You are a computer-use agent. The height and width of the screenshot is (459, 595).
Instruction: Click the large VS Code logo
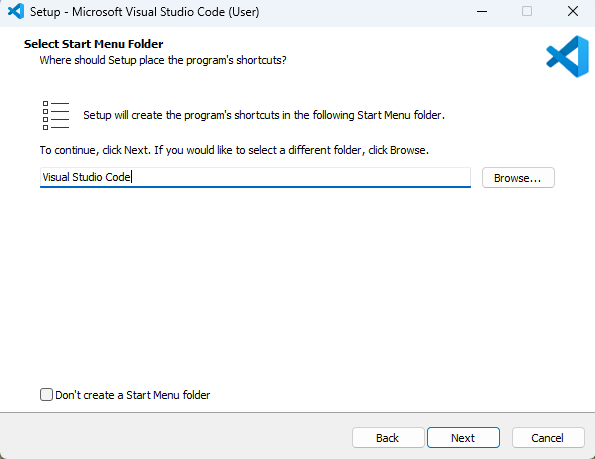(x=568, y=57)
